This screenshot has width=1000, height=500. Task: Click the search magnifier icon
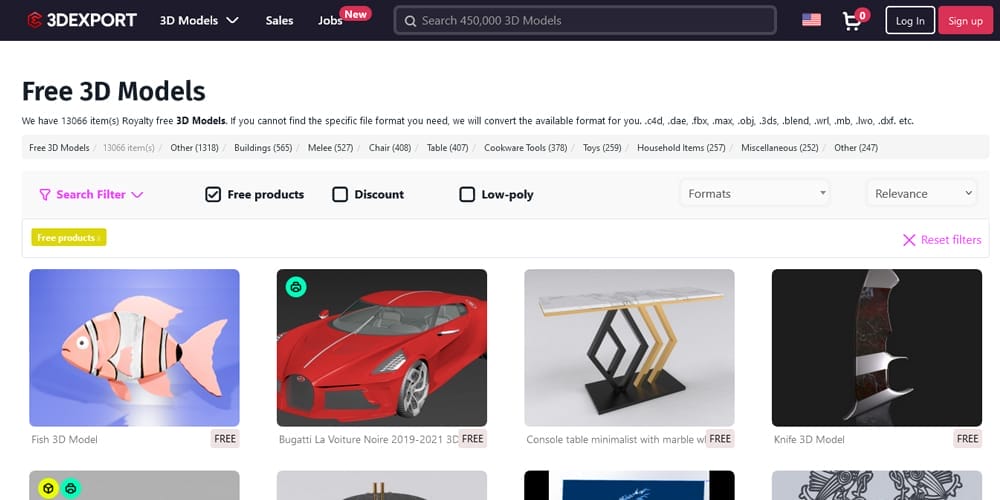coord(409,20)
